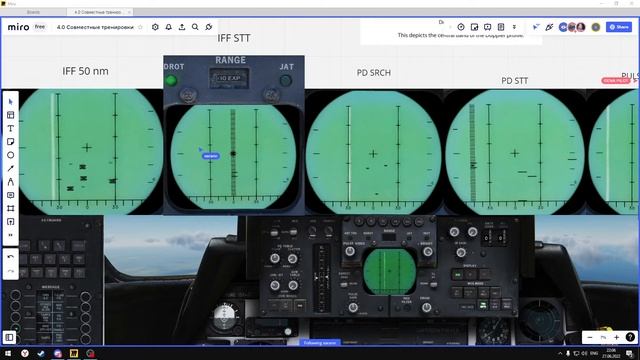Open the templates tool in left toolbar
This screenshot has width=640, height=360.
pyautogui.click(x=11, y=115)
